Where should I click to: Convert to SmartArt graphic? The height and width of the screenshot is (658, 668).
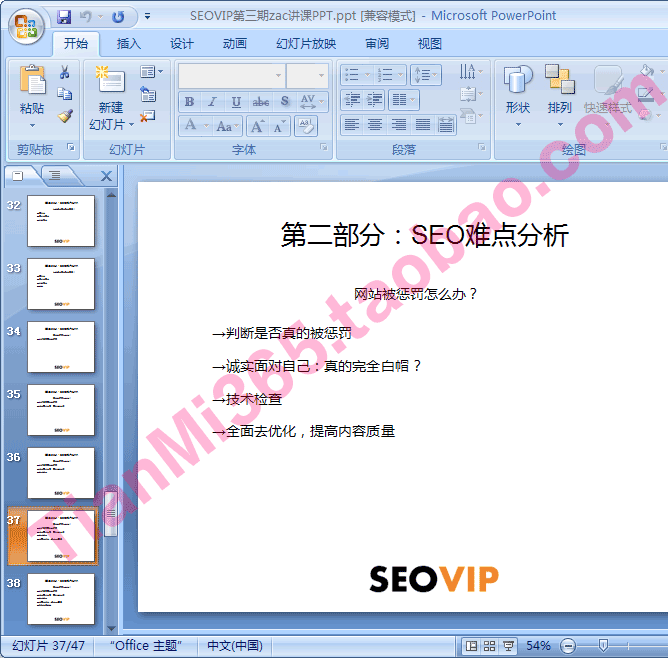point(471,116)
